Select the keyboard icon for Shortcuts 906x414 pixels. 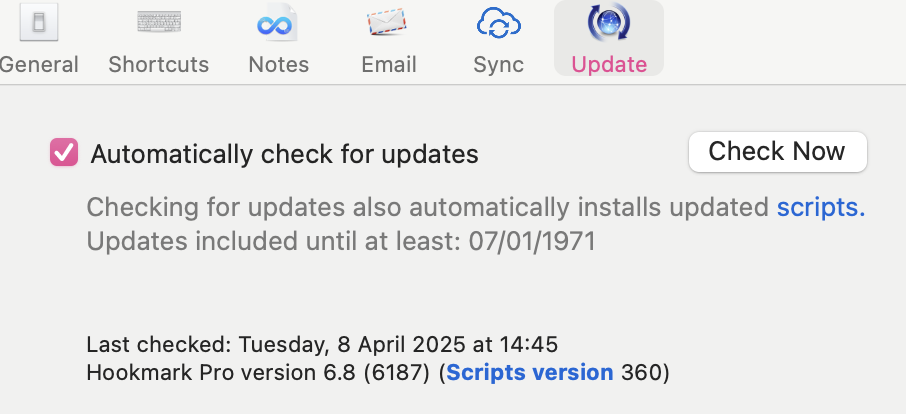coord(159,22)
